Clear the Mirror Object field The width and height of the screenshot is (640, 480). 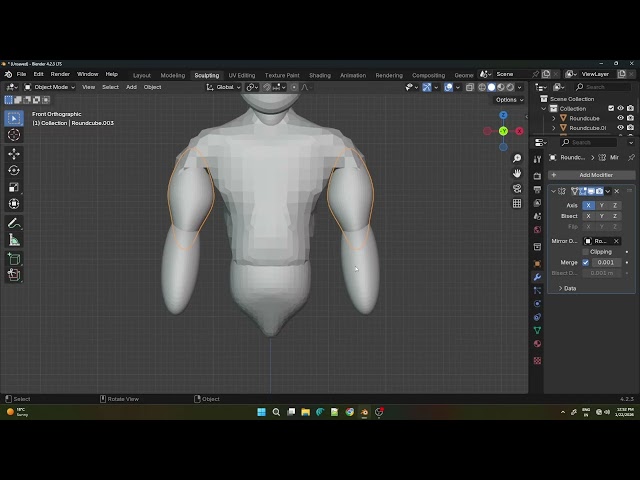pos(616,241)
